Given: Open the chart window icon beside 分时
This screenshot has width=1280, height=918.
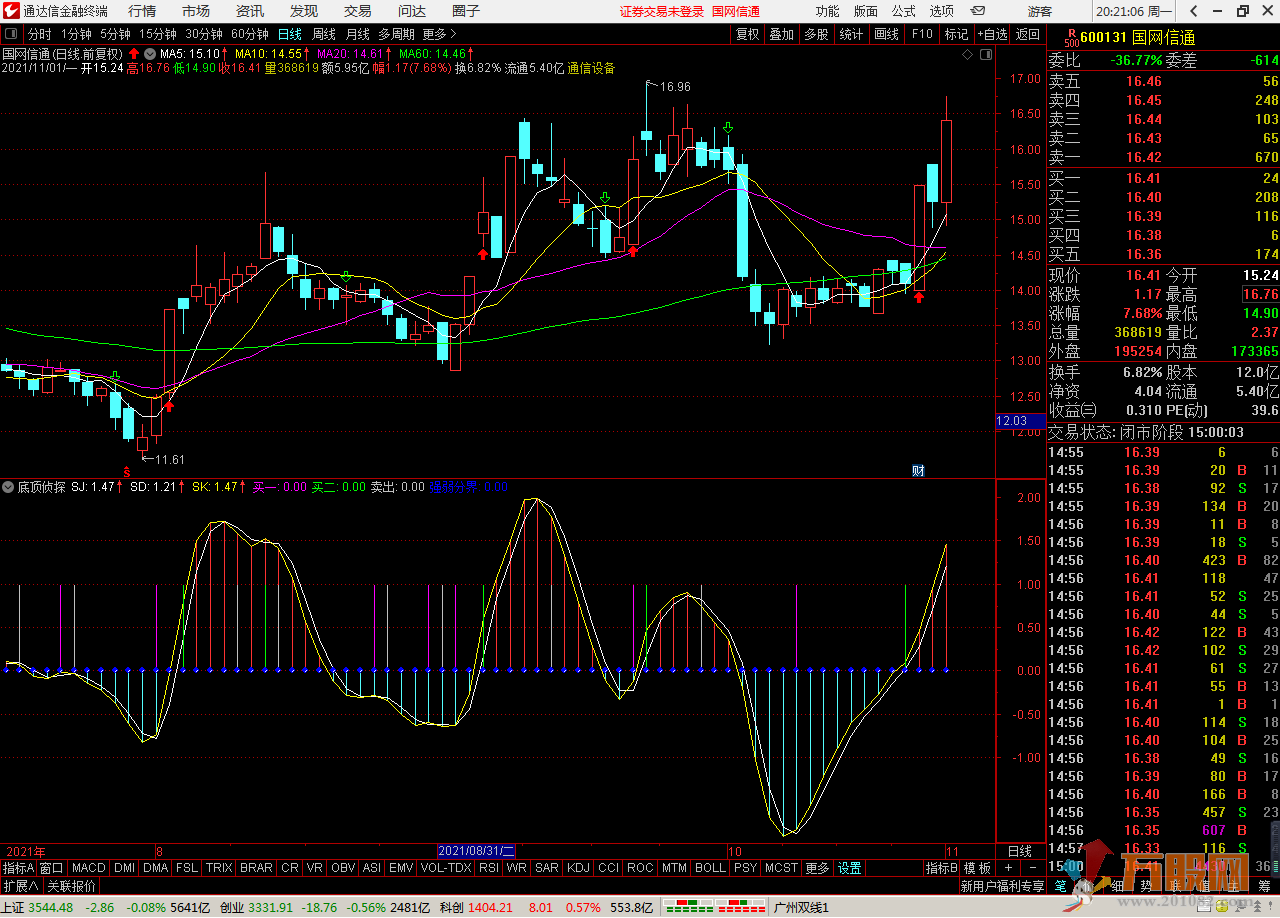Looking at the screenshot, I should (x=10, y=34).
